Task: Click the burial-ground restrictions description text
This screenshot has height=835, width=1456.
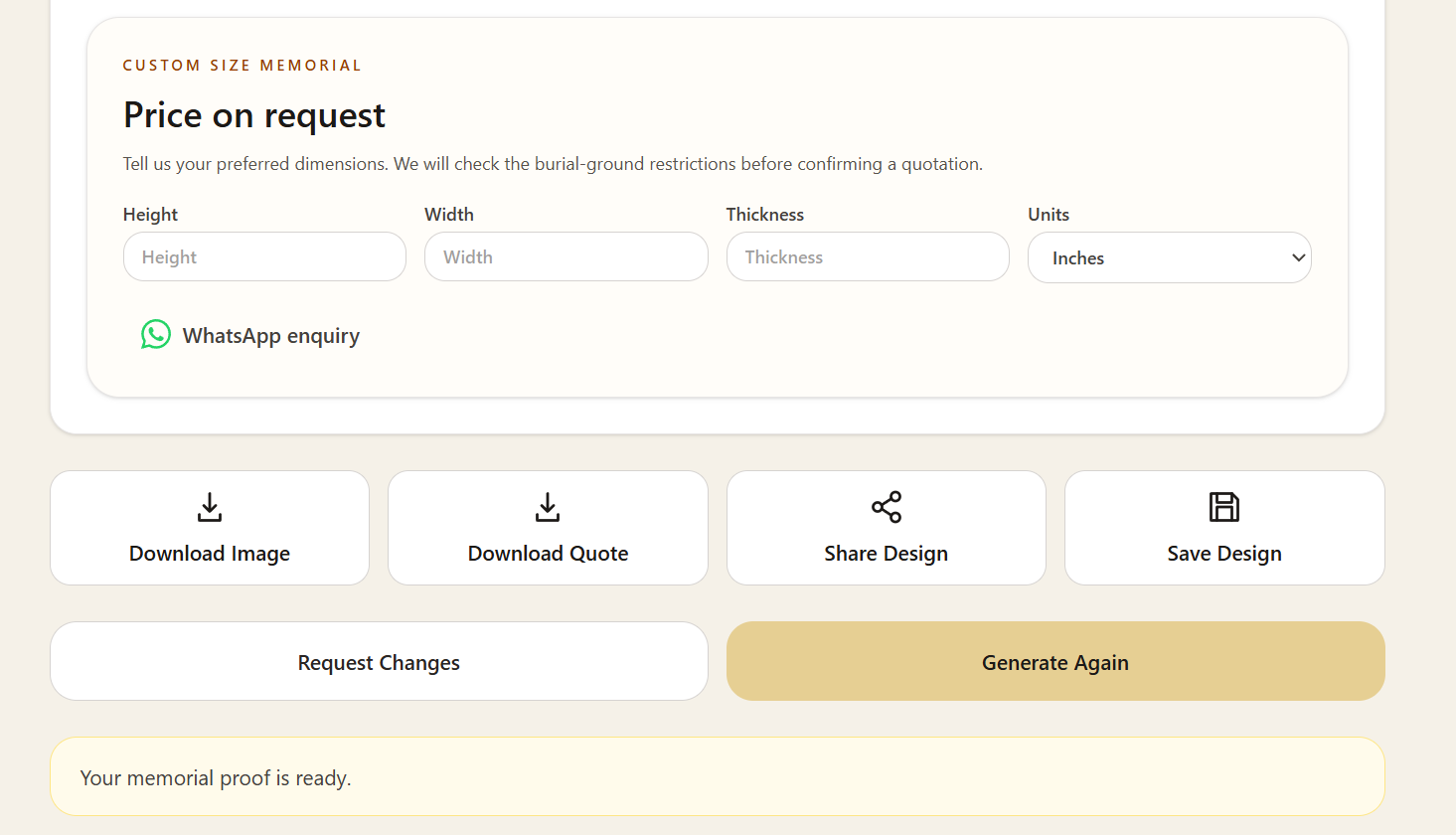Action: click(553, 164)
